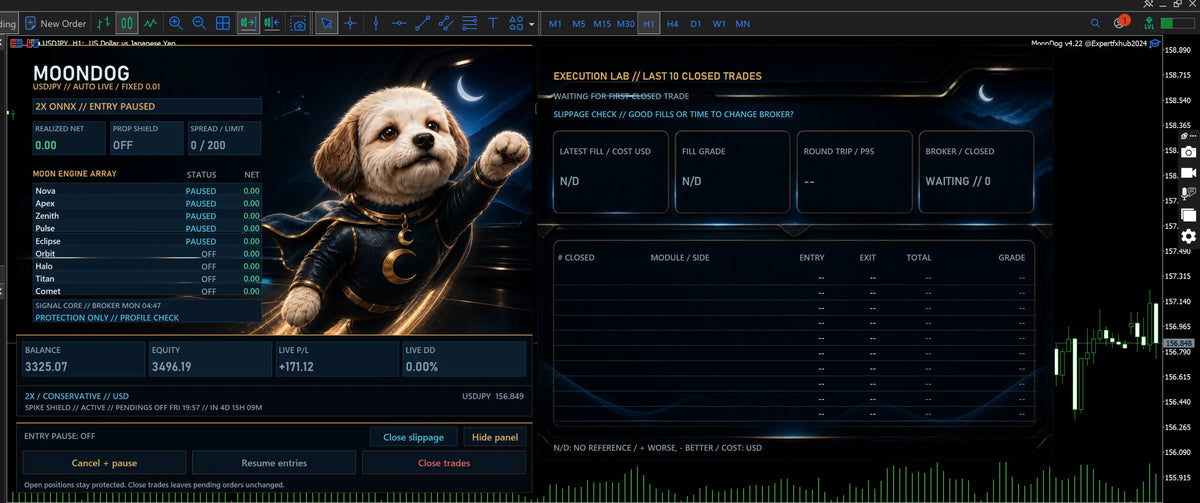The width and height of the screenshot is (1200, 503).
Task: Tile chart windows with grid icon
Action: click(x=223, y=22)
